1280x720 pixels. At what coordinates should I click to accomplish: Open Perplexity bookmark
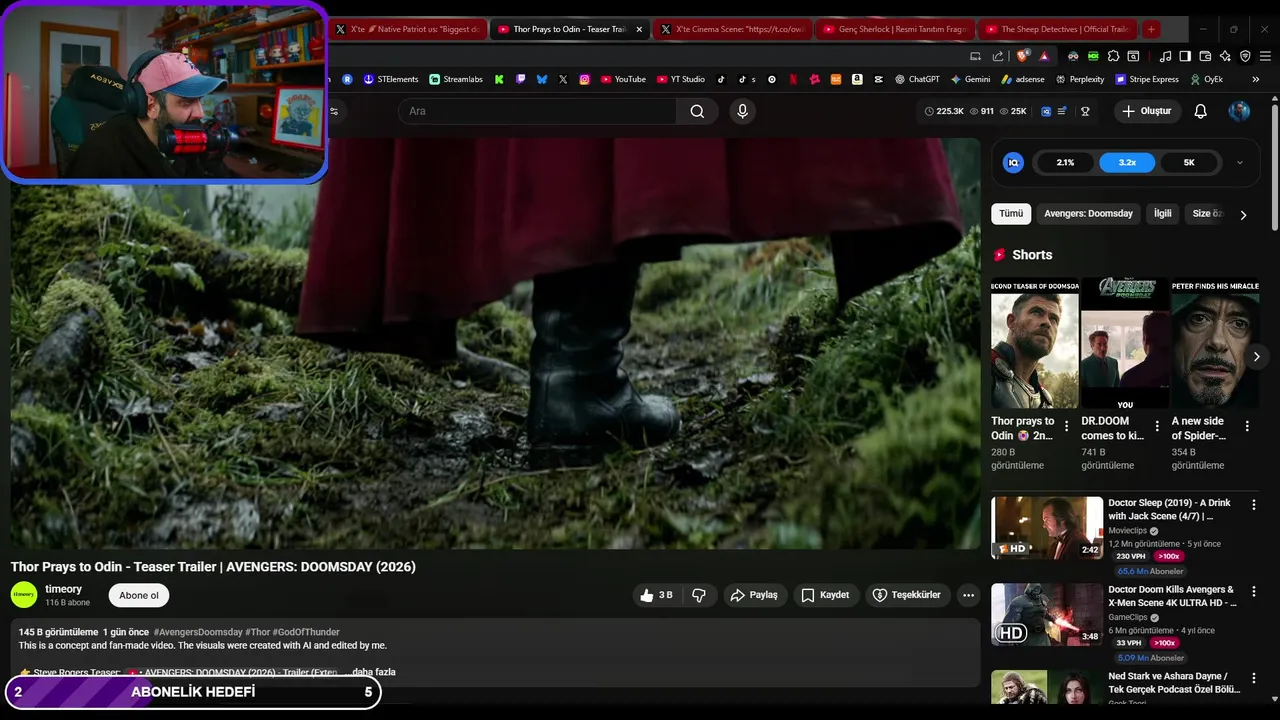[1080, 79]
